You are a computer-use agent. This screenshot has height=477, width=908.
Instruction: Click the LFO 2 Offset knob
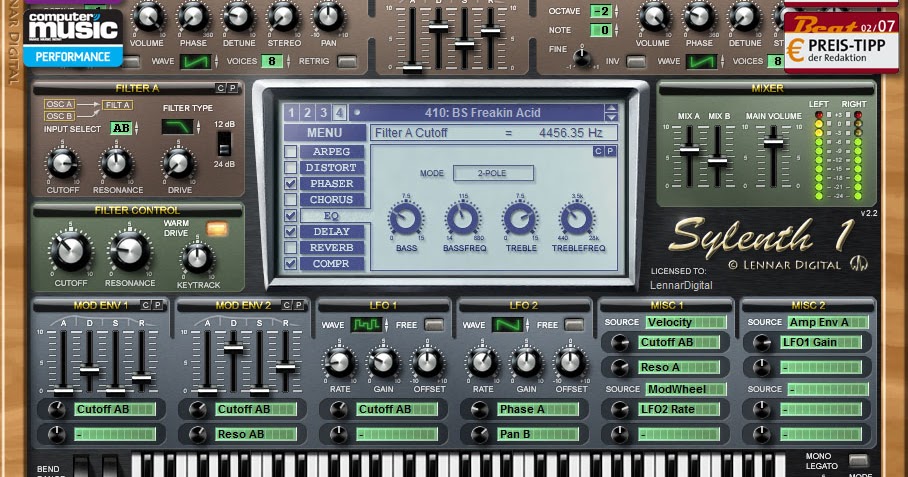[570, 363]
